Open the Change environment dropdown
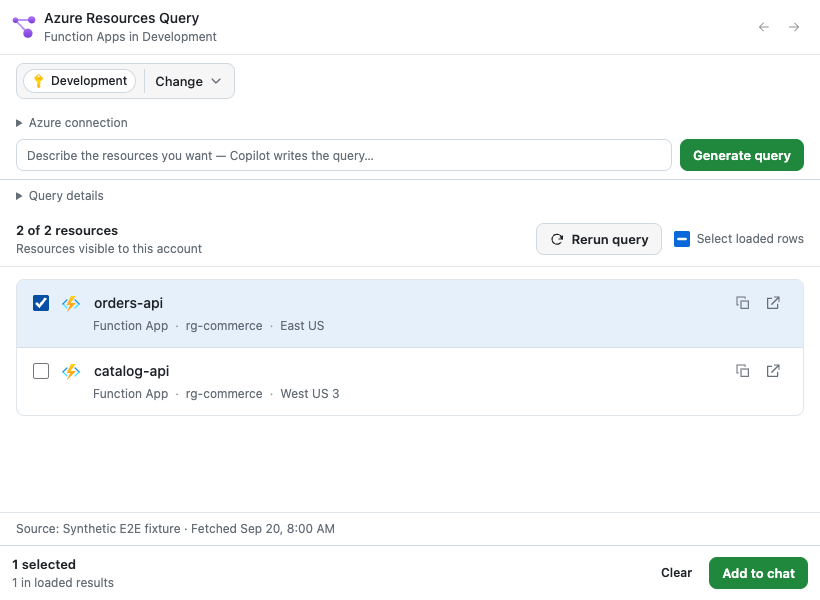This screenshot has height=600, width=820. pyautogui.click(x=188, y=81)
